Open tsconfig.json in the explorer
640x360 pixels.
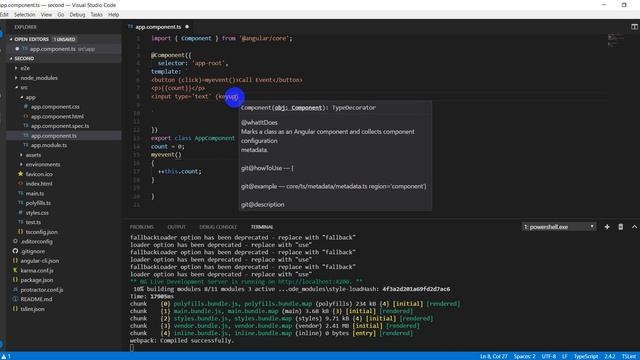(x=41, y=232)
